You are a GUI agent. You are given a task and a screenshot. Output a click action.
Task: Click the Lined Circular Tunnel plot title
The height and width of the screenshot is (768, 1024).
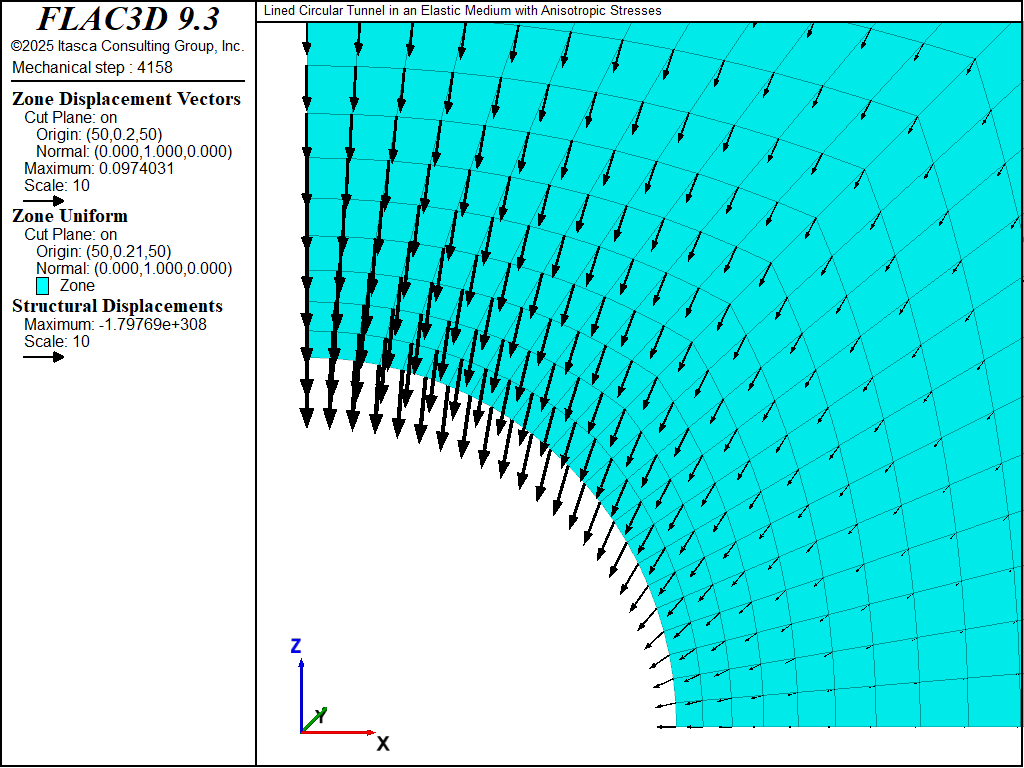462,11
